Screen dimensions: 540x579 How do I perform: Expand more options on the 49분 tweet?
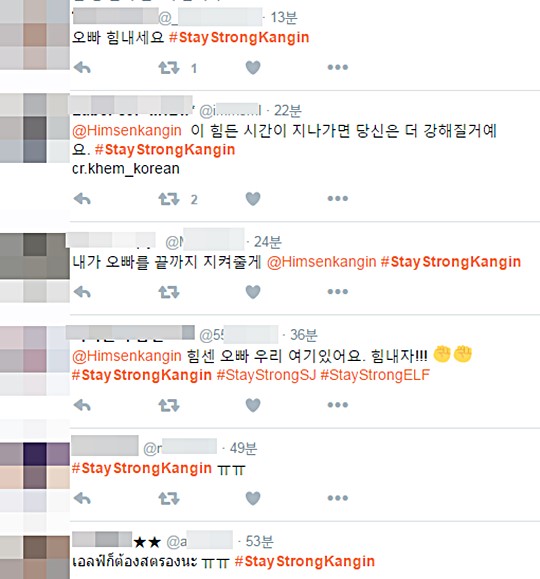338,498
